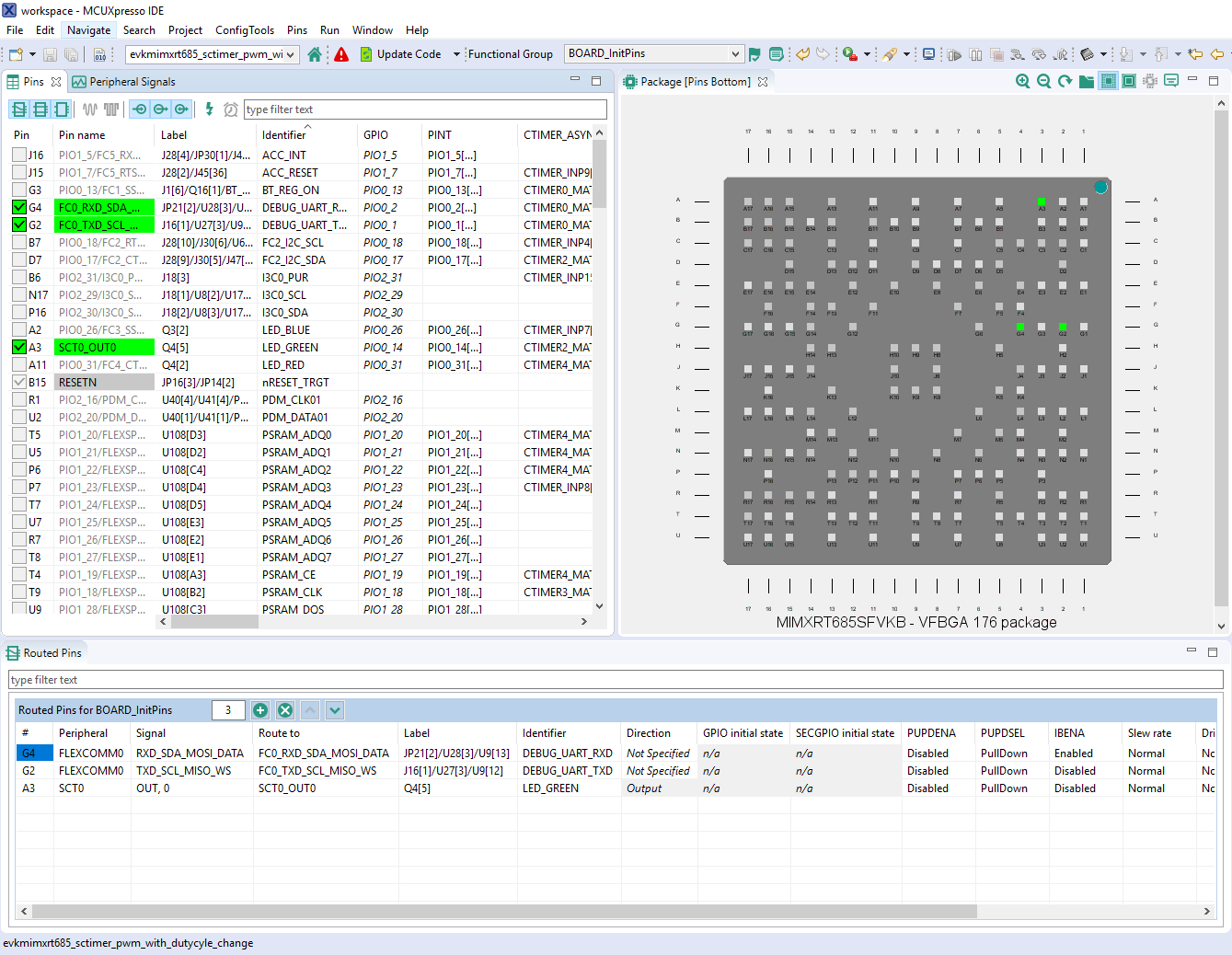Click the green lightning bolt icon in Pins
The width and height of the screenshot is (1232, 955).
pos(210,109)
